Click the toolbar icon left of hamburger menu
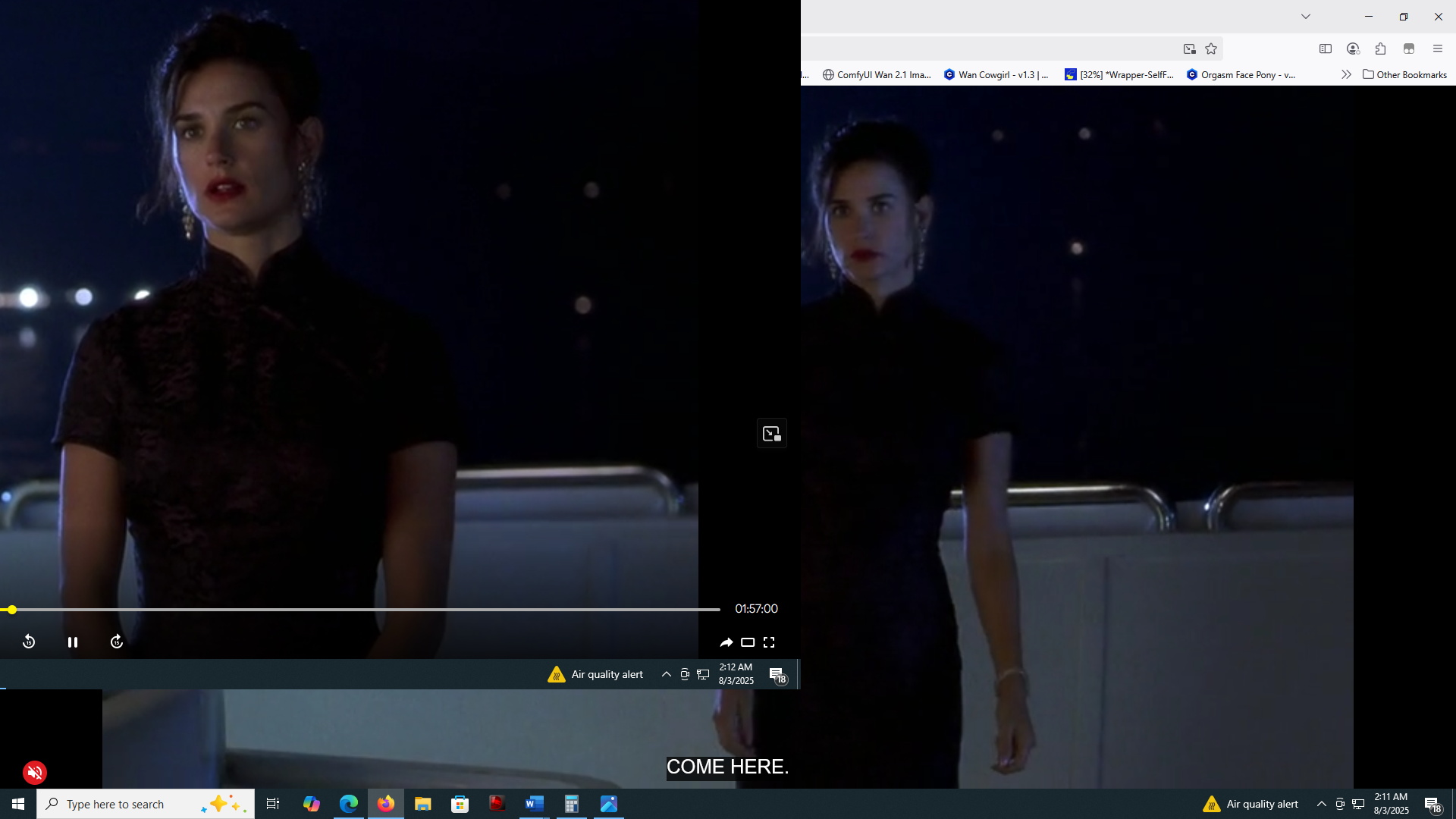Image resolution: width=1456 pixels, height=819 pixels. pos(1409,49)
